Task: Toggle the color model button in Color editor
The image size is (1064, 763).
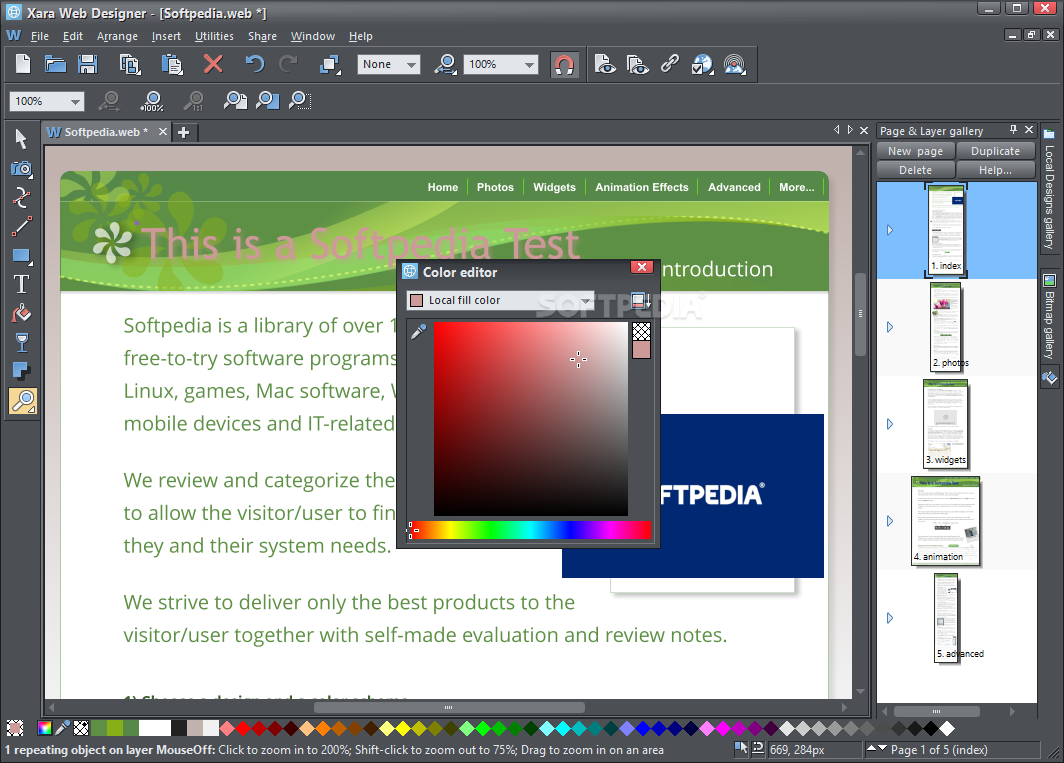Action: click(x=640, y=300)
